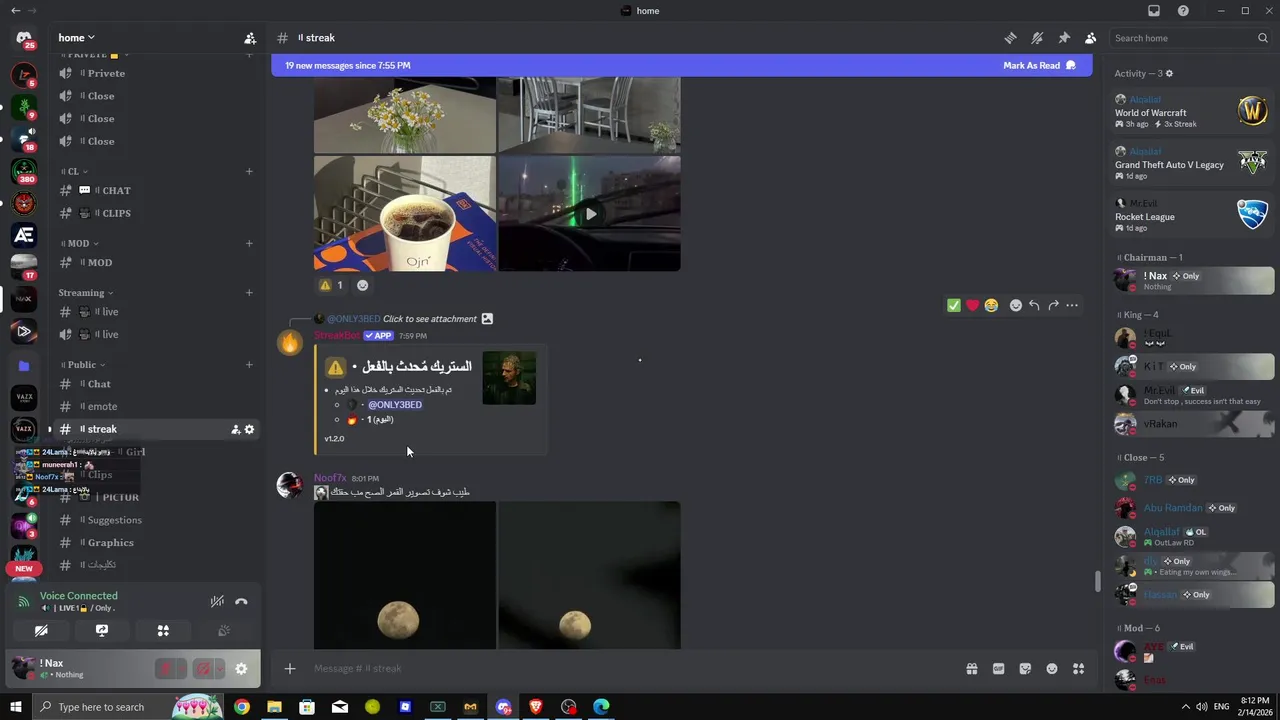Screen dimensions: 1280x720
Task: Click the @ONLY3BED mention in StreakBot embed
Action: [x=395, y=405]
